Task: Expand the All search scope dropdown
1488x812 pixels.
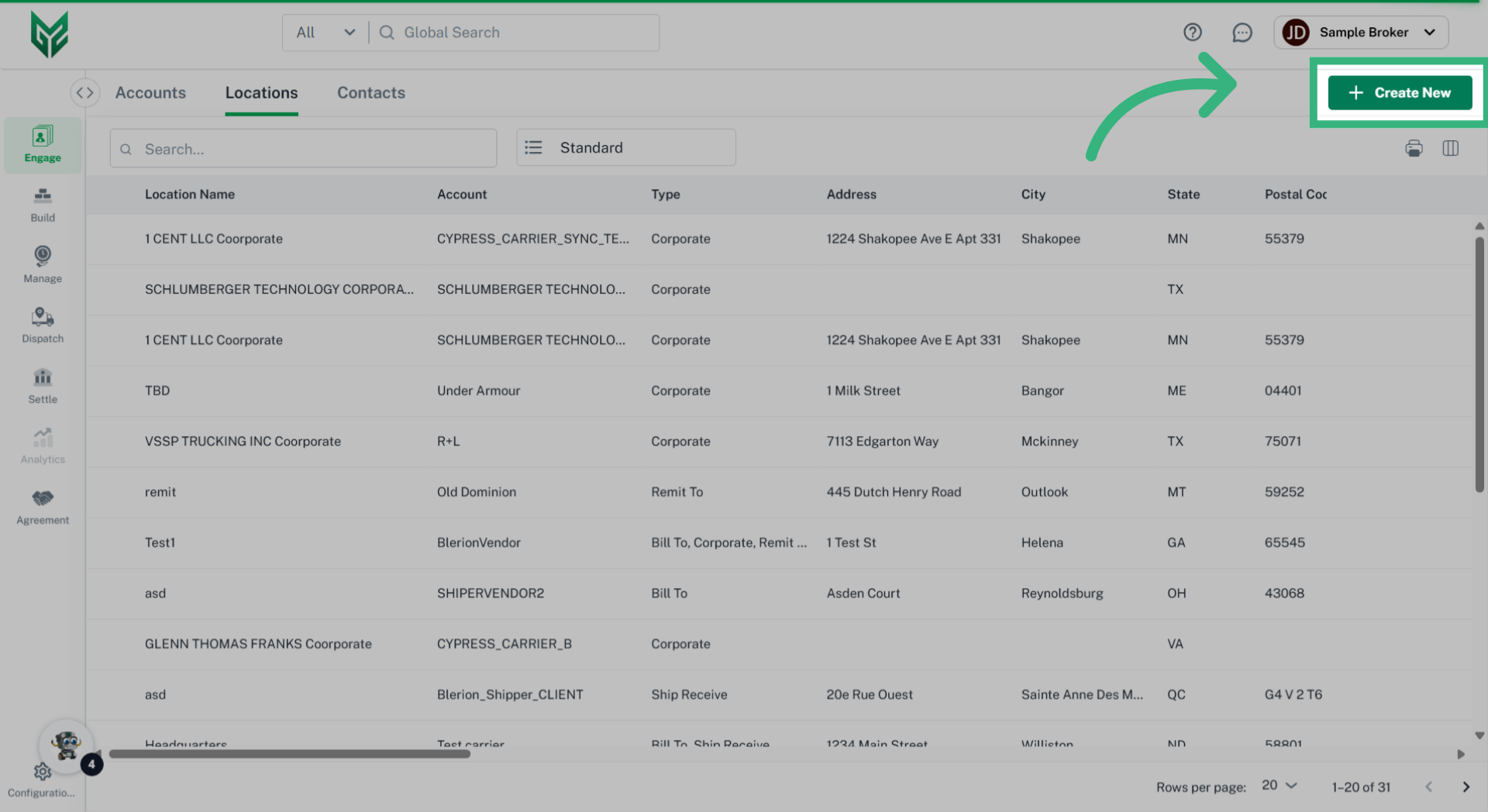Action: 325,33
